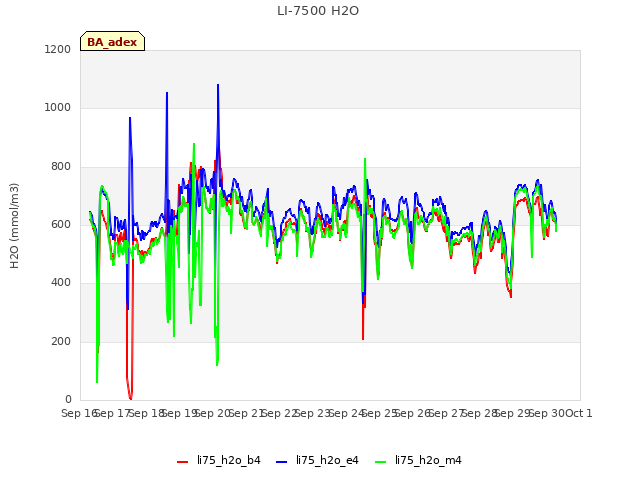The height and width of the screenshot is (480, 640).
Task: Click the Sep 16 x-axis label
Action: coord(79,413)
